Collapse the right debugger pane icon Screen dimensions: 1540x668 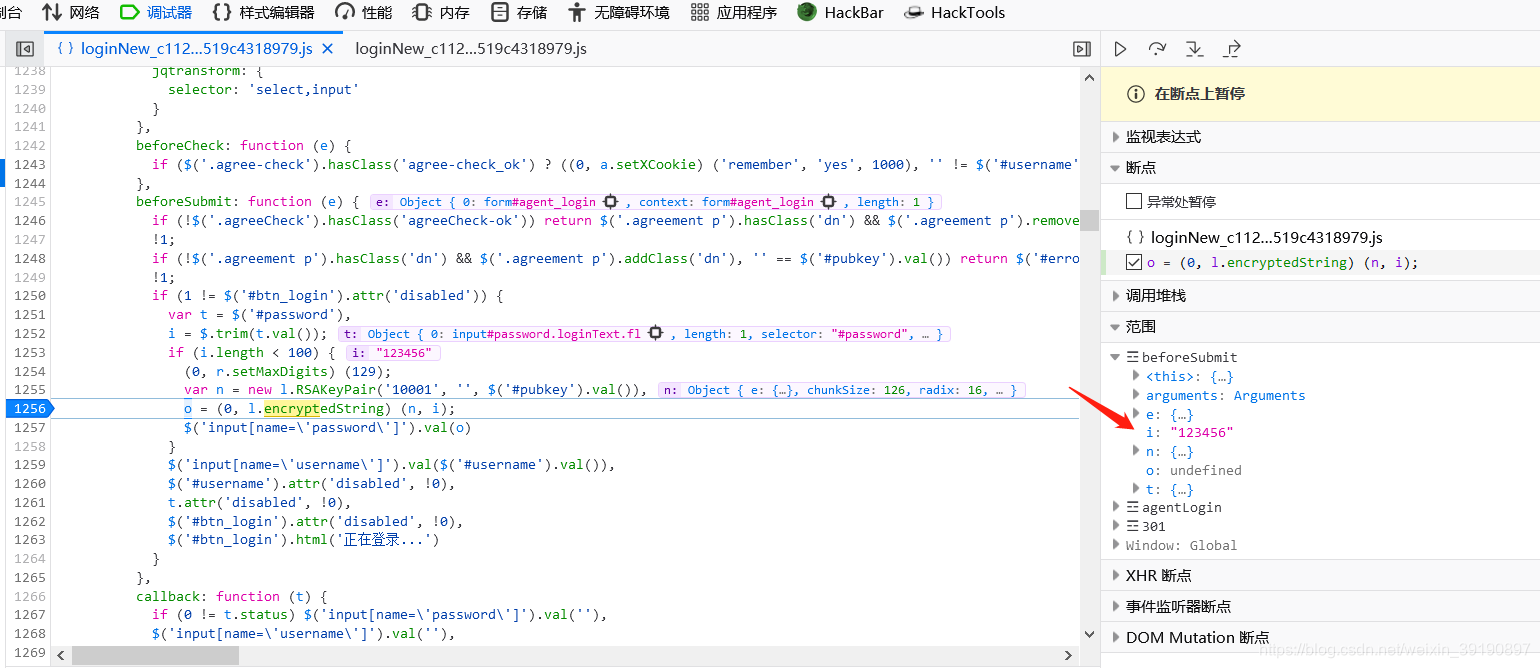(1081, 48)
